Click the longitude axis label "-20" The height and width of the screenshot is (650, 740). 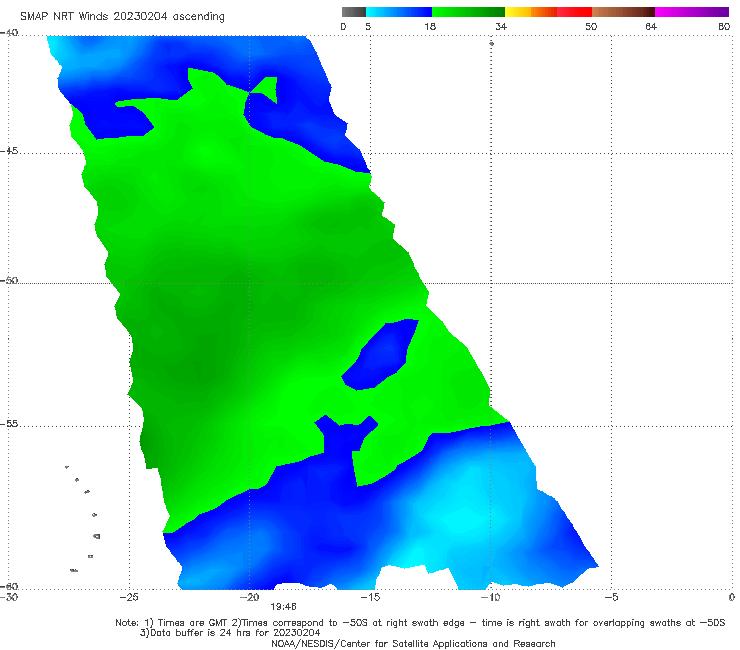point(250,598)
